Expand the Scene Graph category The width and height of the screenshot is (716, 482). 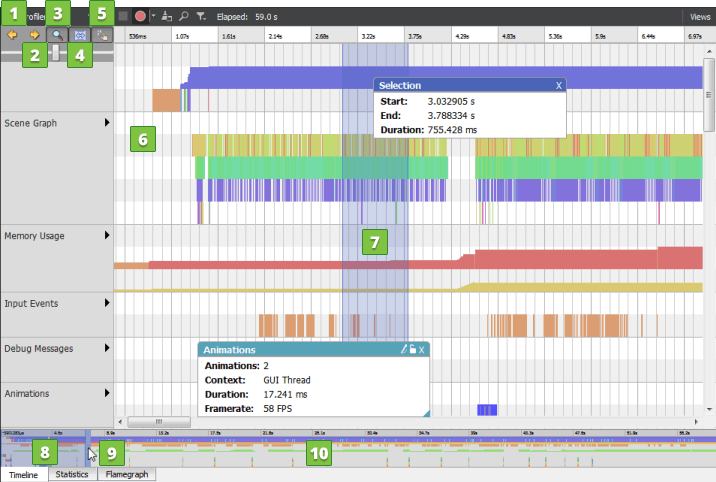click(107, 123)
